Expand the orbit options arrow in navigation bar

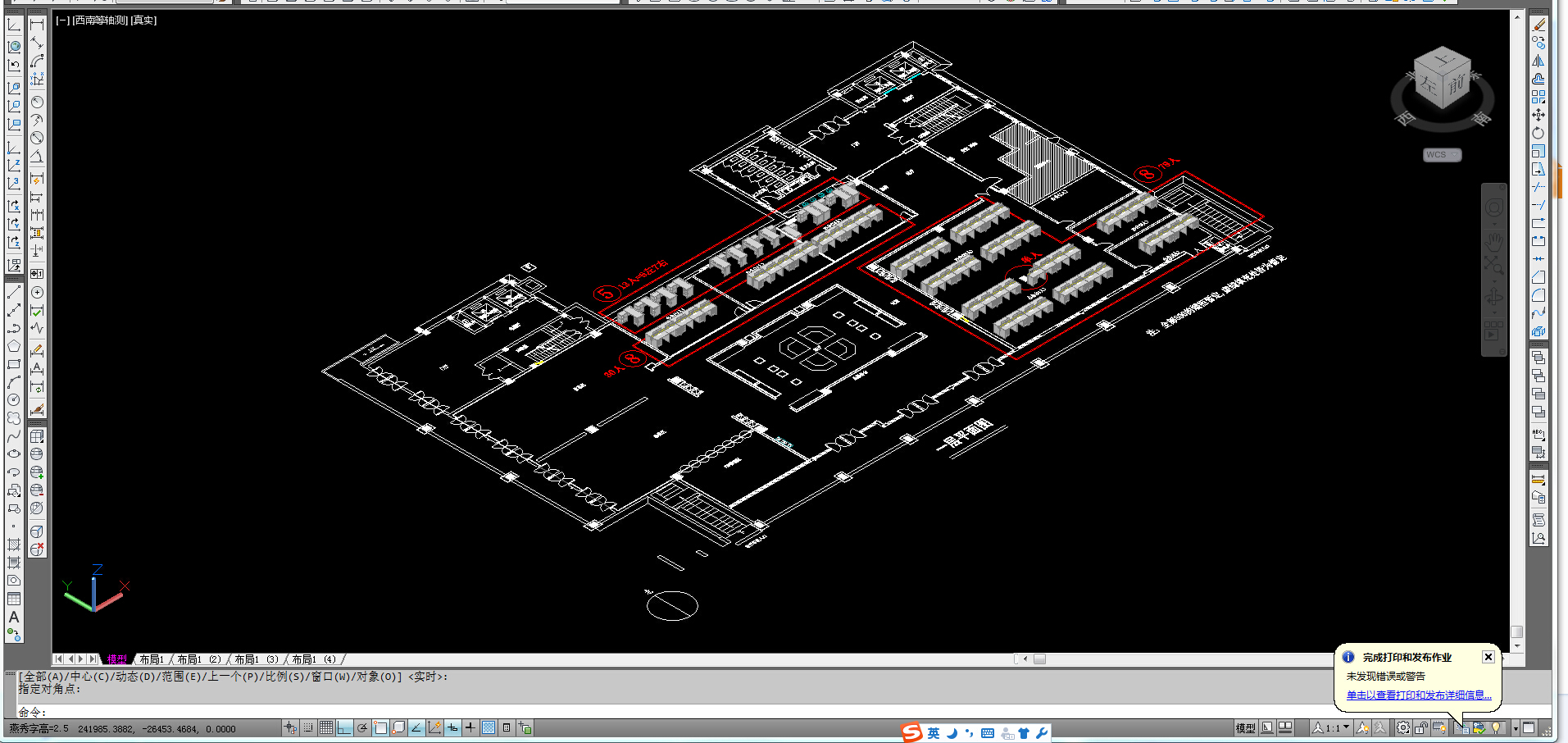tap(1493, 312)
